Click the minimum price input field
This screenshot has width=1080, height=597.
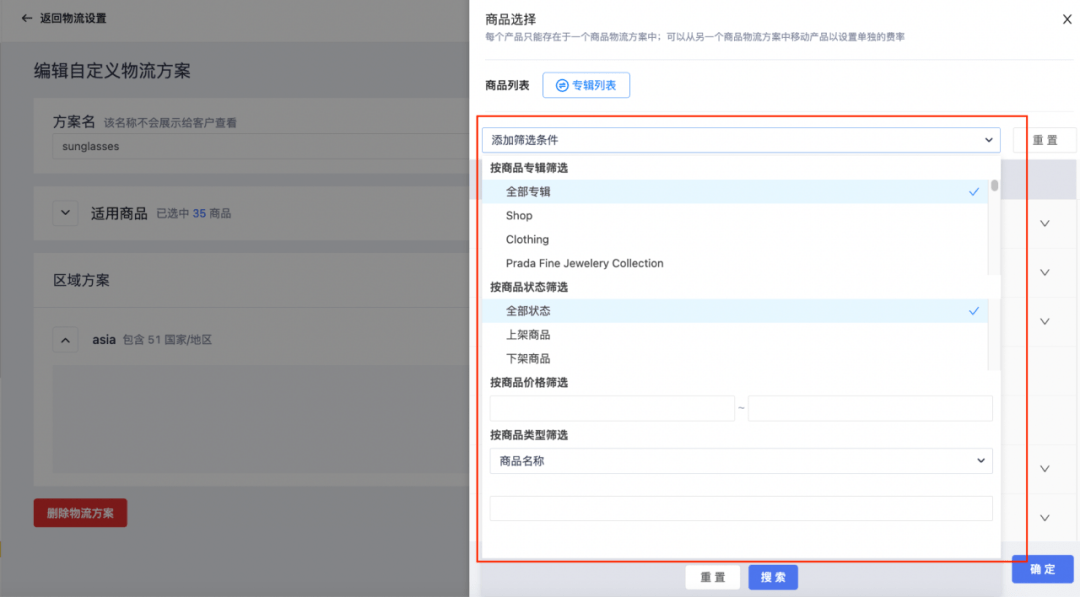coord(612,408)
